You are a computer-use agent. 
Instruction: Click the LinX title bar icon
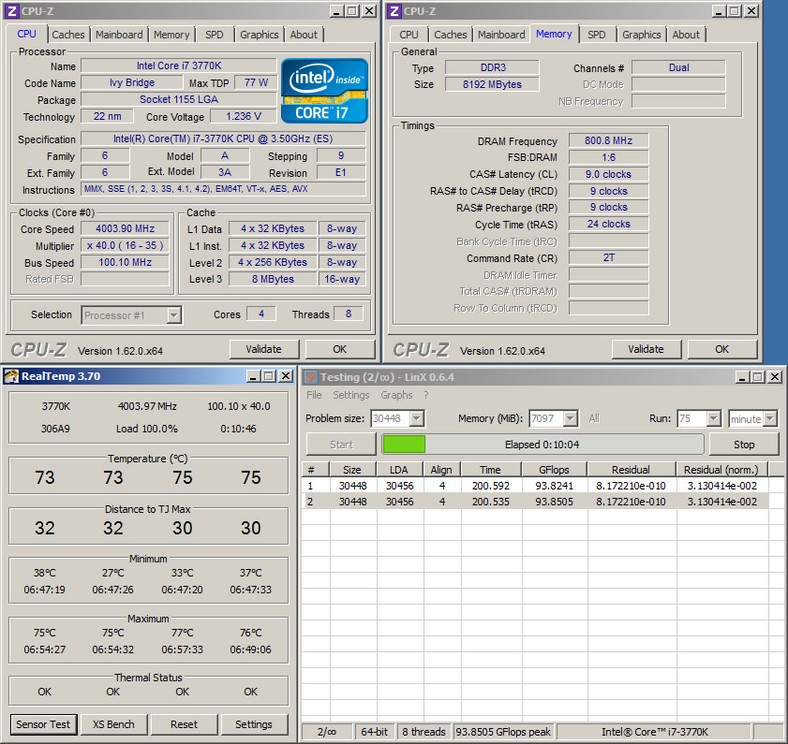[309, 376]
